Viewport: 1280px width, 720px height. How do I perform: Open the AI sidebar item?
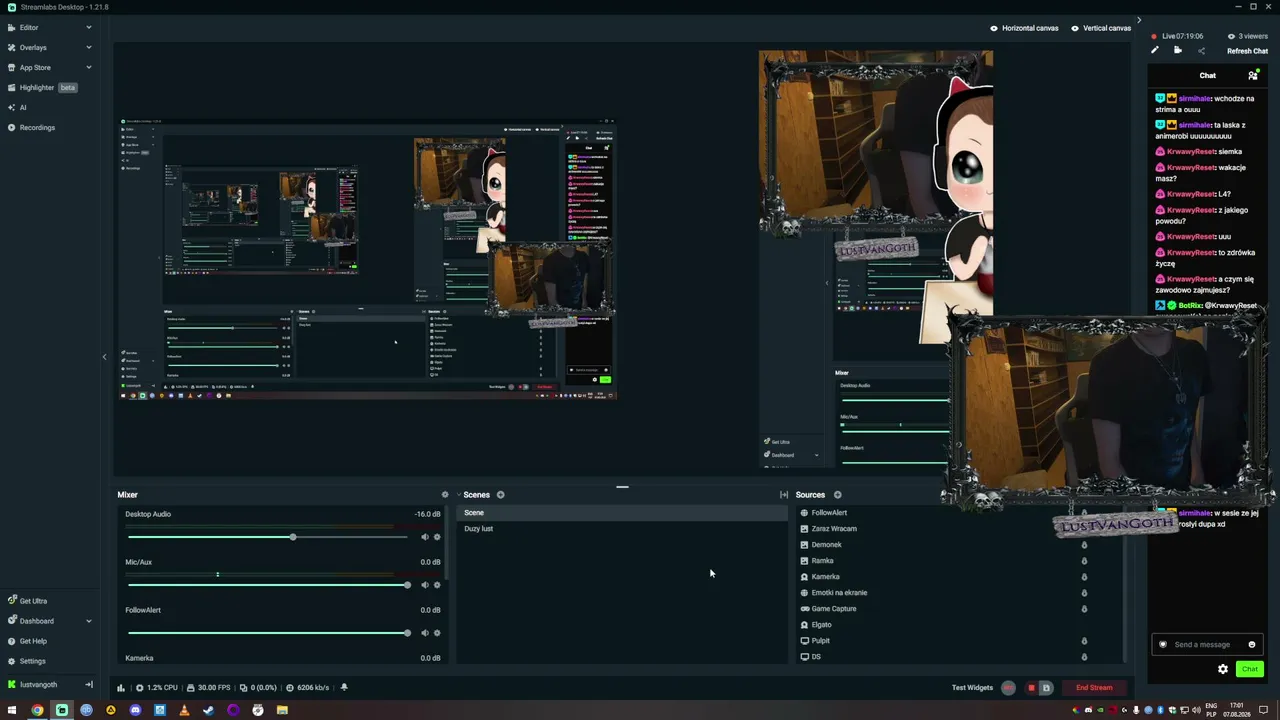tap(17, 108)
